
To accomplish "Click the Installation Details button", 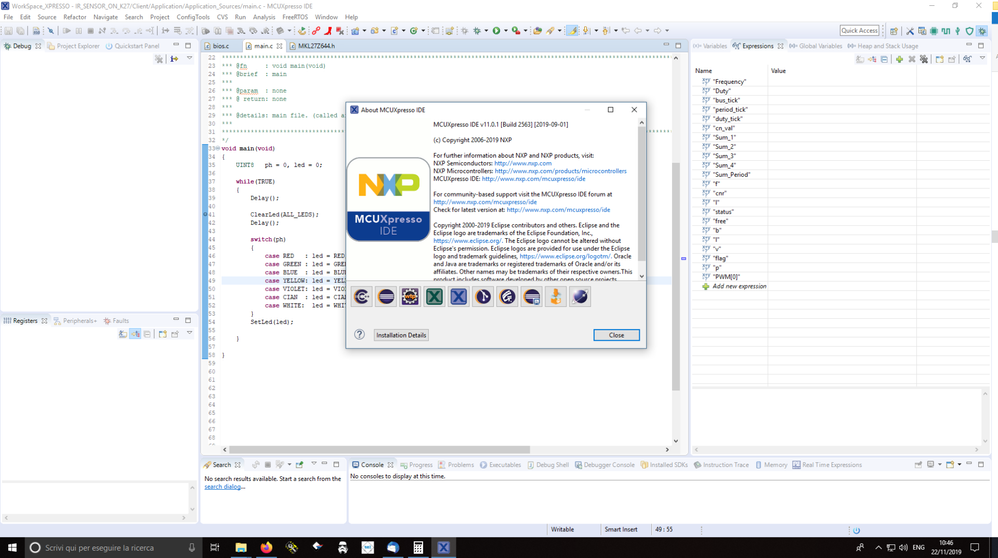I will 401,335.
